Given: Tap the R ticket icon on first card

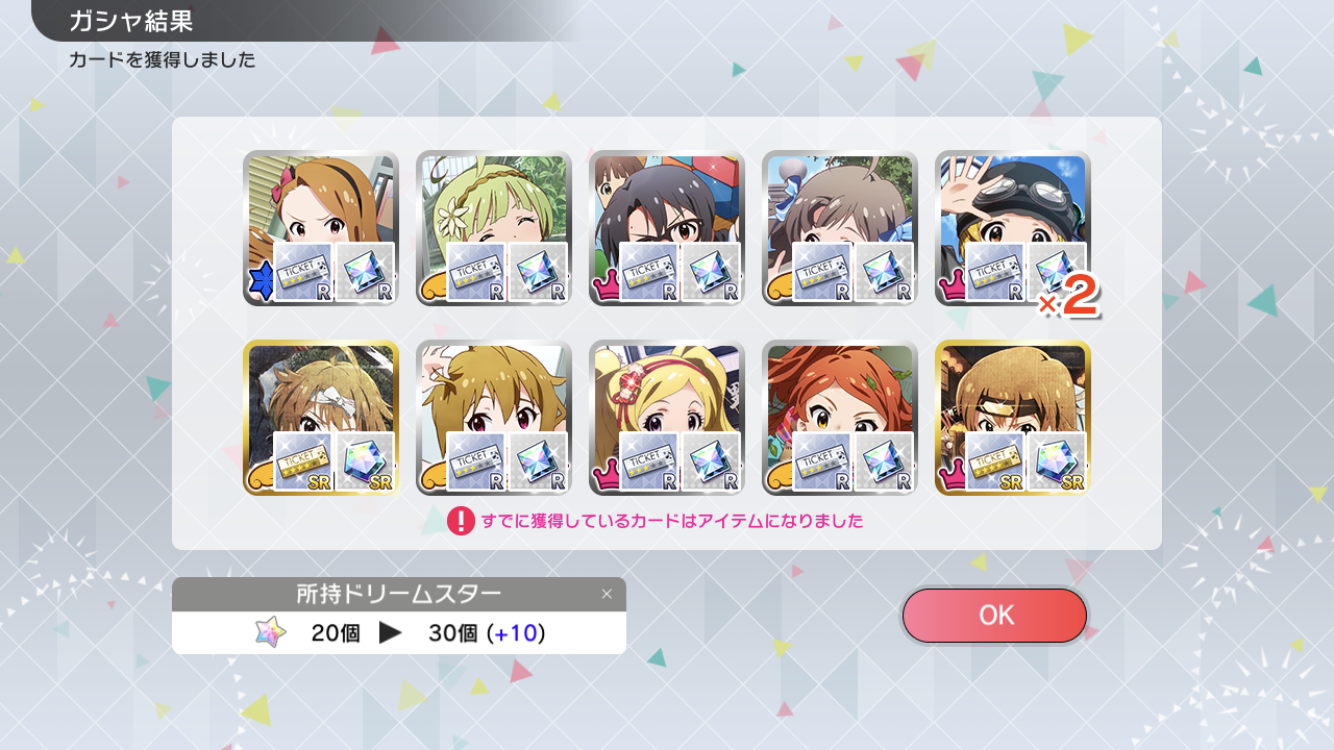Looking at the screenshot, I should pos(303,273).
